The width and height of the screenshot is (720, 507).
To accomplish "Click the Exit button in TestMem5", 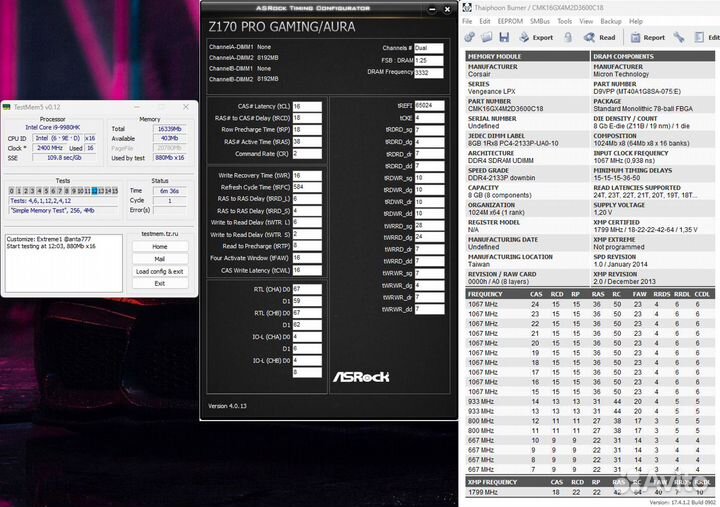I will [x=160, y=283].
